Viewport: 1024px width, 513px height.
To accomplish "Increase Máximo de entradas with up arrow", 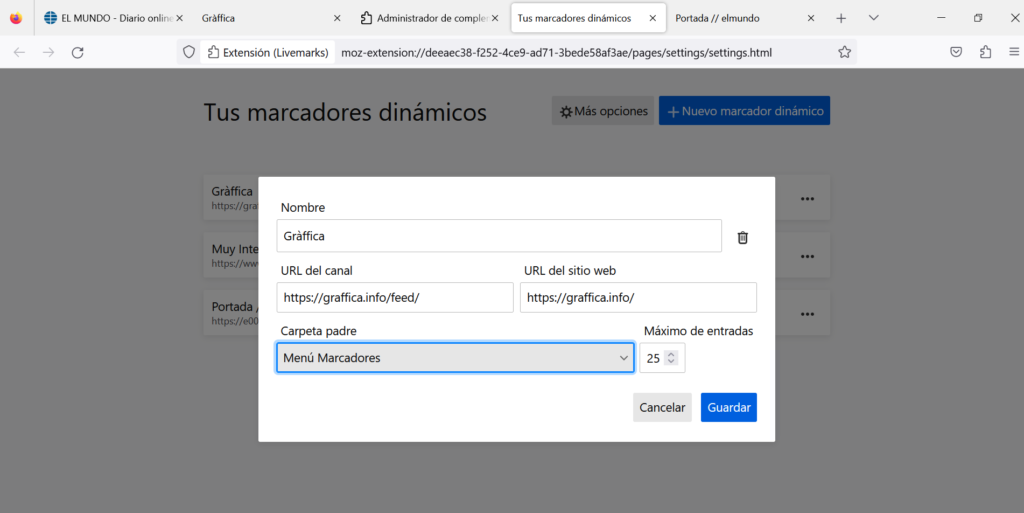I will [x=671, y=354].
